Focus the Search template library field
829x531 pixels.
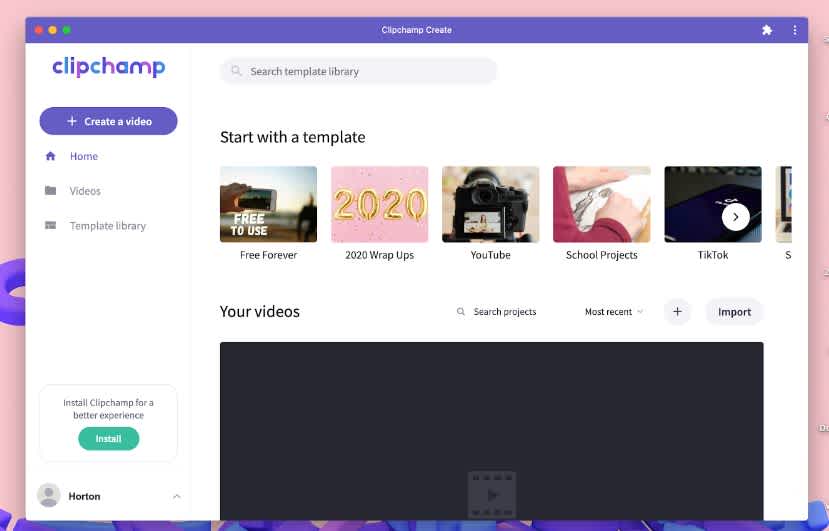click(x=358, y=71)
